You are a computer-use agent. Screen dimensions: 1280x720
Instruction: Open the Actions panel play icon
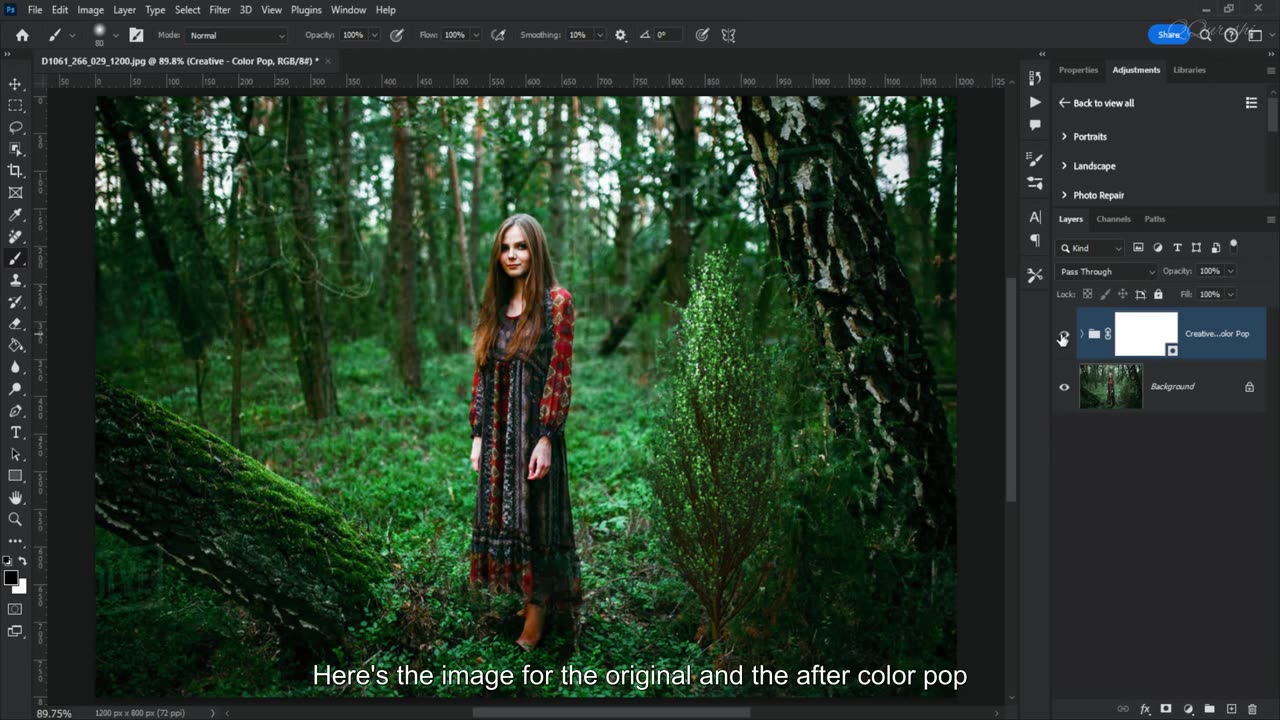[x=1035, y=102]
